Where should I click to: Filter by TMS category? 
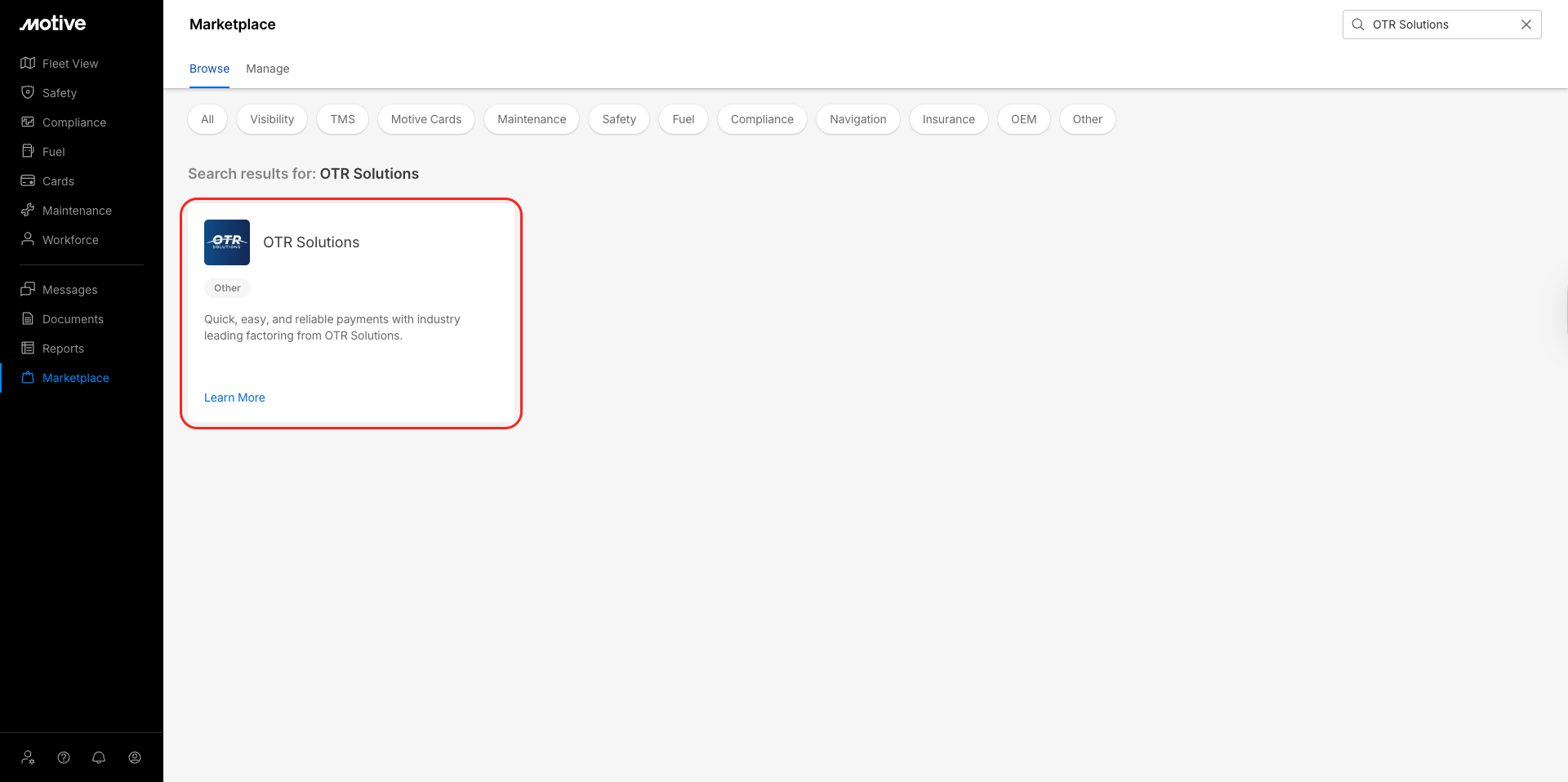(x=343, y=119)
